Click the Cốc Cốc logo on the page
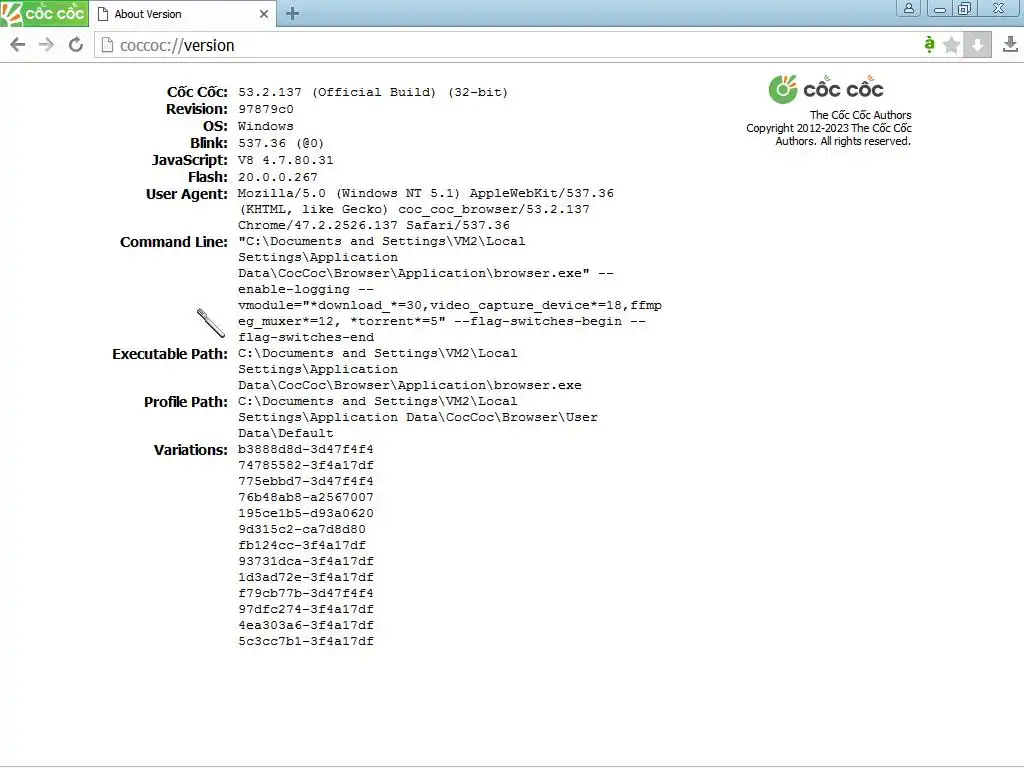The width and height of the screenshot is (1024, 768). tap(826, 89)
